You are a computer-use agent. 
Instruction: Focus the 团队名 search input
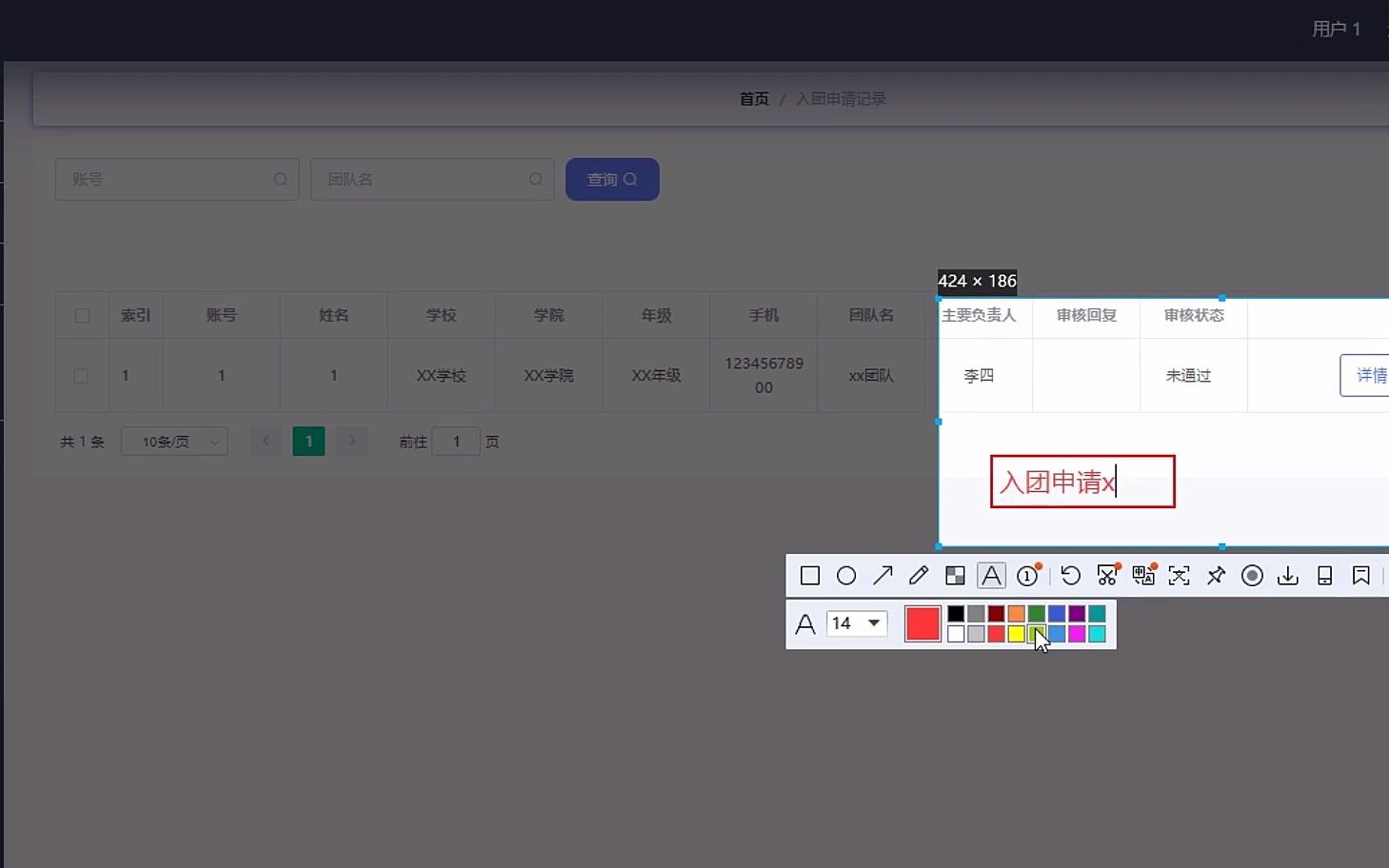[432, 179]
